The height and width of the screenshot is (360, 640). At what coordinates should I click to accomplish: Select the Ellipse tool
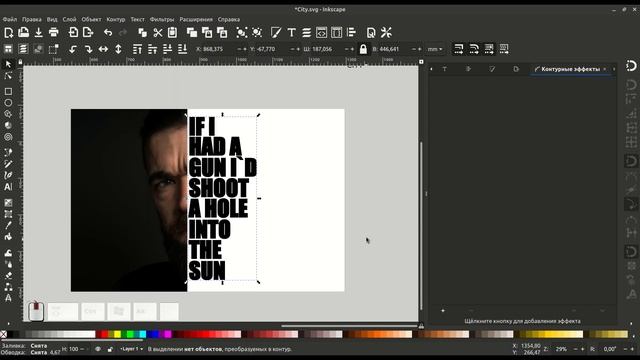click(x=8, y=103)
